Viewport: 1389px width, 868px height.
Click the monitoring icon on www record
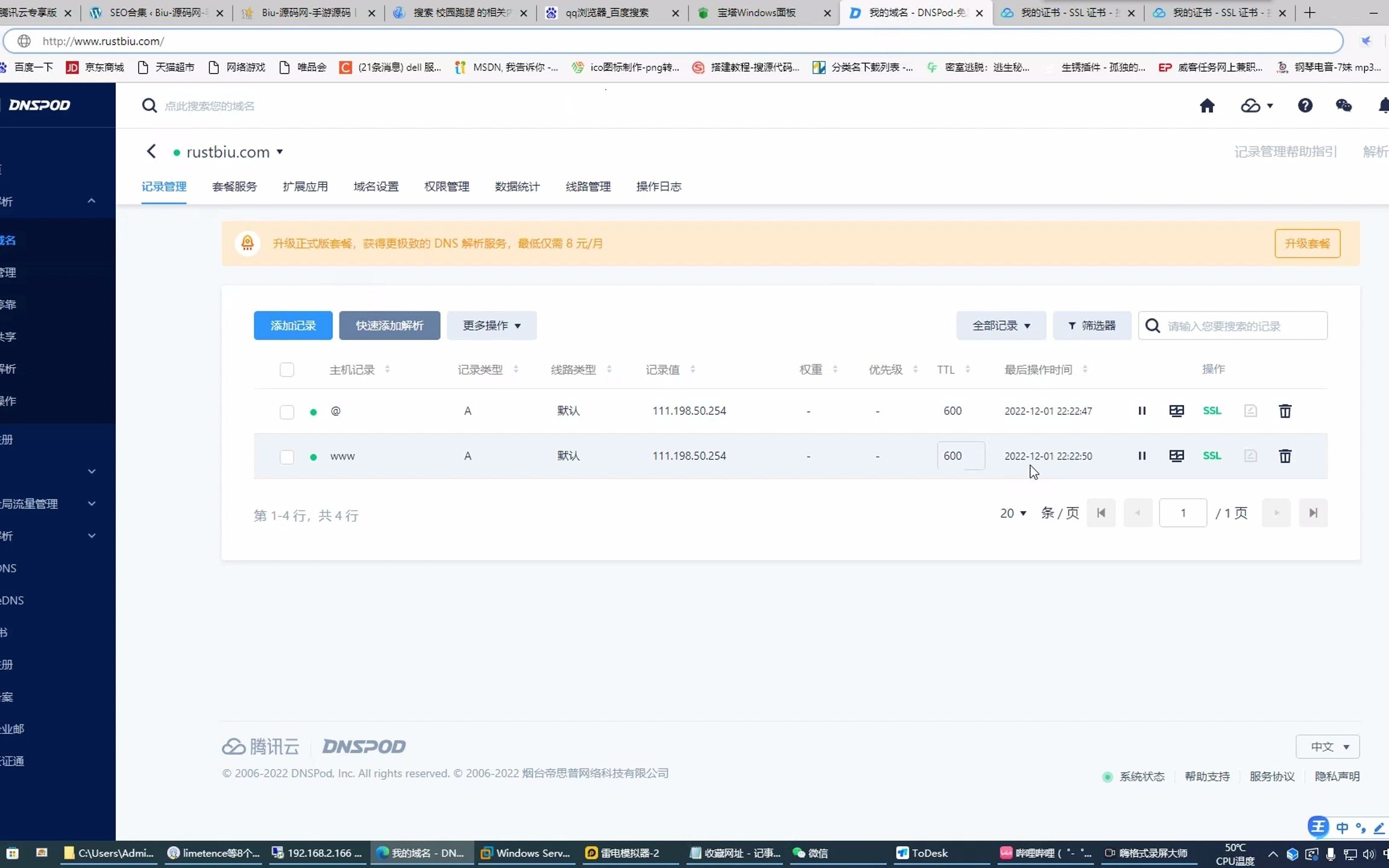pos(1176,456)
